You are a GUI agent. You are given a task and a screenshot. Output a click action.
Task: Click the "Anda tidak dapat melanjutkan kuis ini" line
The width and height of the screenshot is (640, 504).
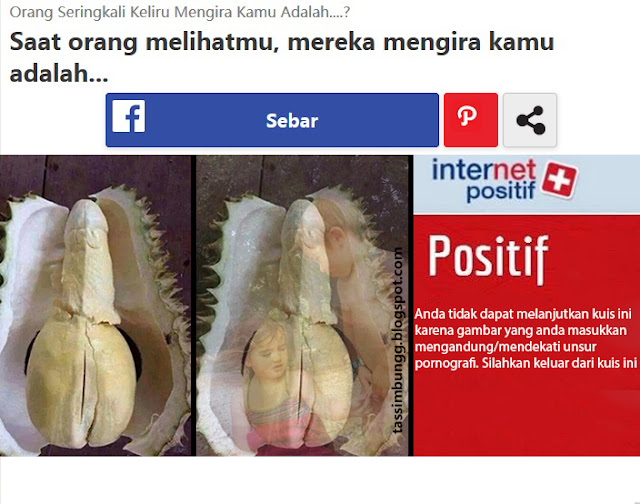coord(523,314)
